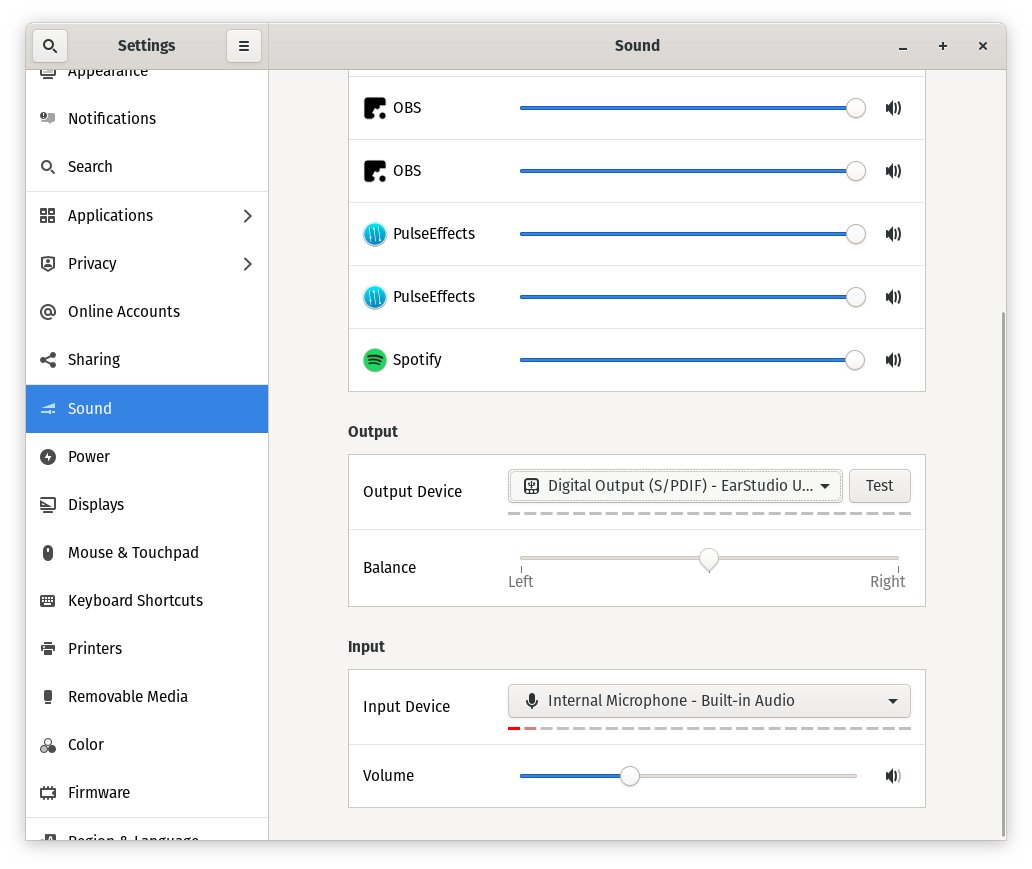Open Printers settings
The image size is (1032, 869).
pos(147,648)
